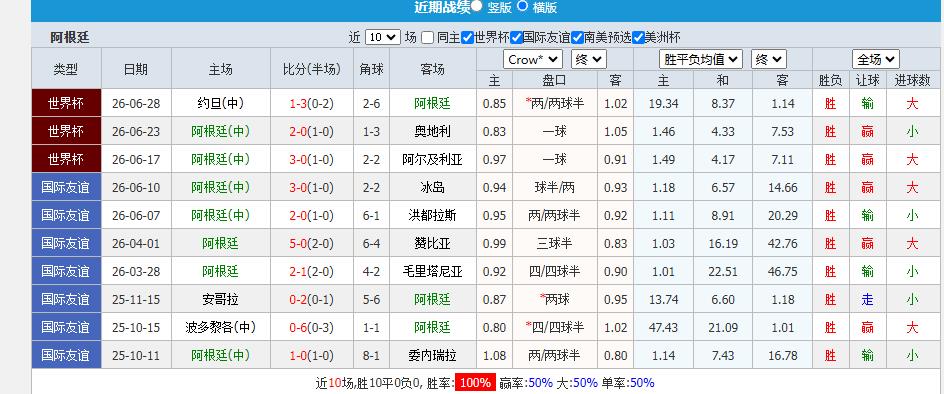Click the 近期战绩 section title
This screenshot has width=944, height=394.
442,7
